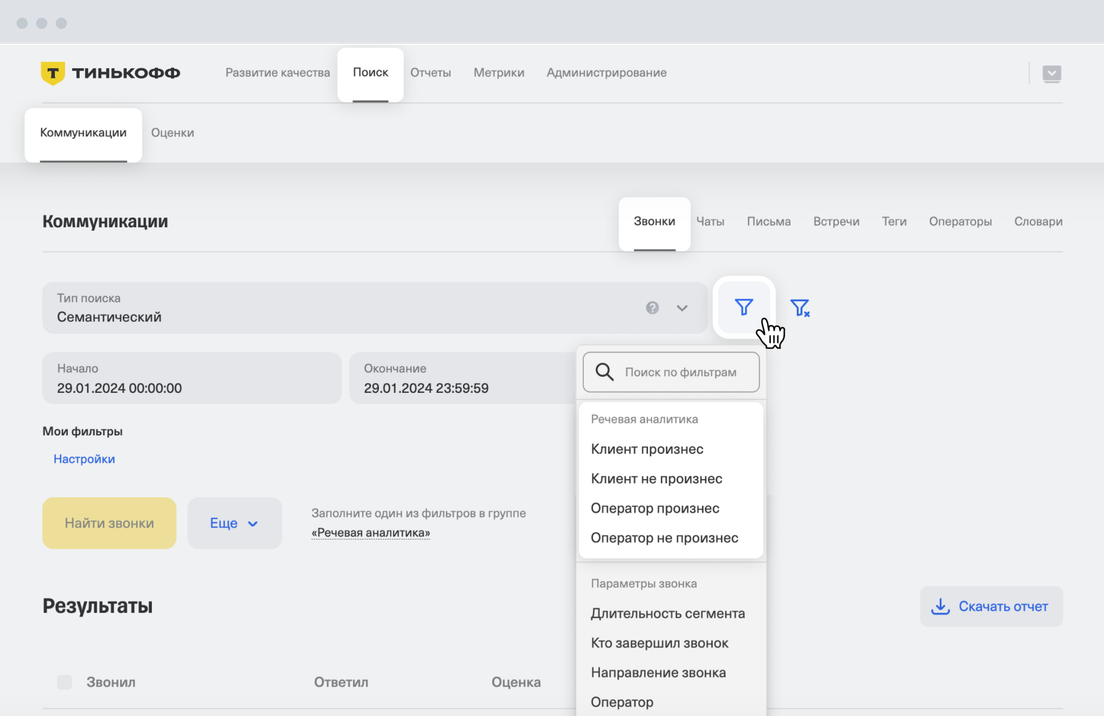Open the Отчеты menu item
This screenshot has width=1104, height=716.
[x=430, y=73]
